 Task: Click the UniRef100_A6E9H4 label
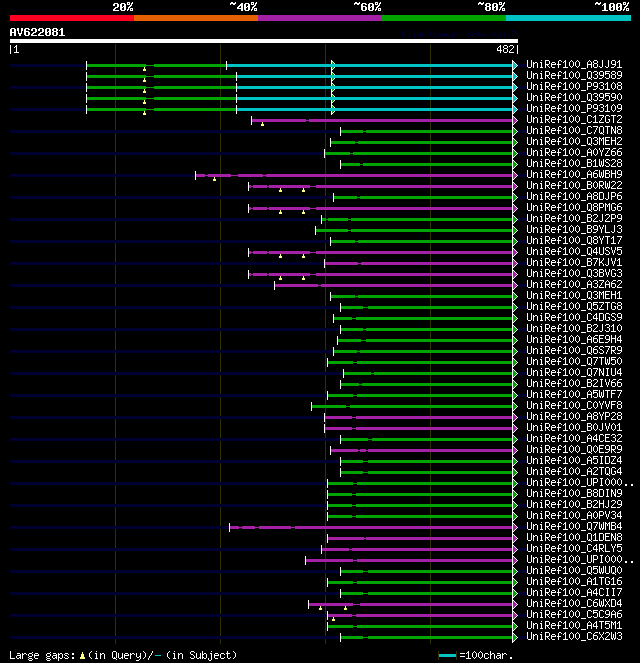click(x=574, y=340)
